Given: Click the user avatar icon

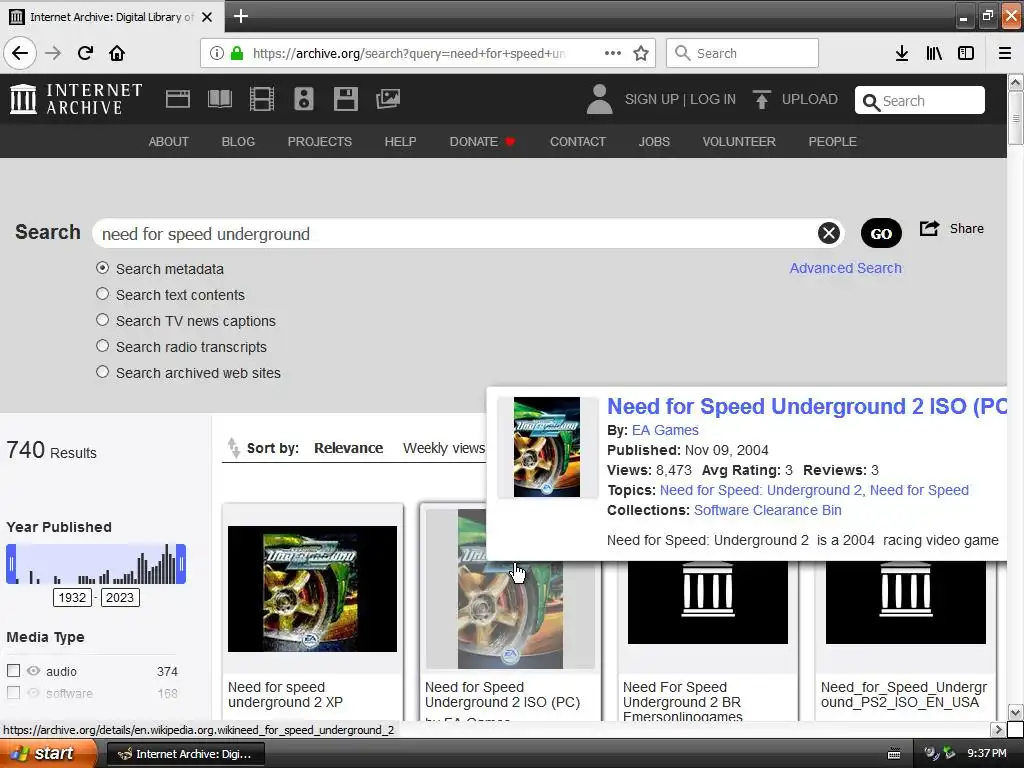Looking at the screenshot, I should [x=599, y=99].
